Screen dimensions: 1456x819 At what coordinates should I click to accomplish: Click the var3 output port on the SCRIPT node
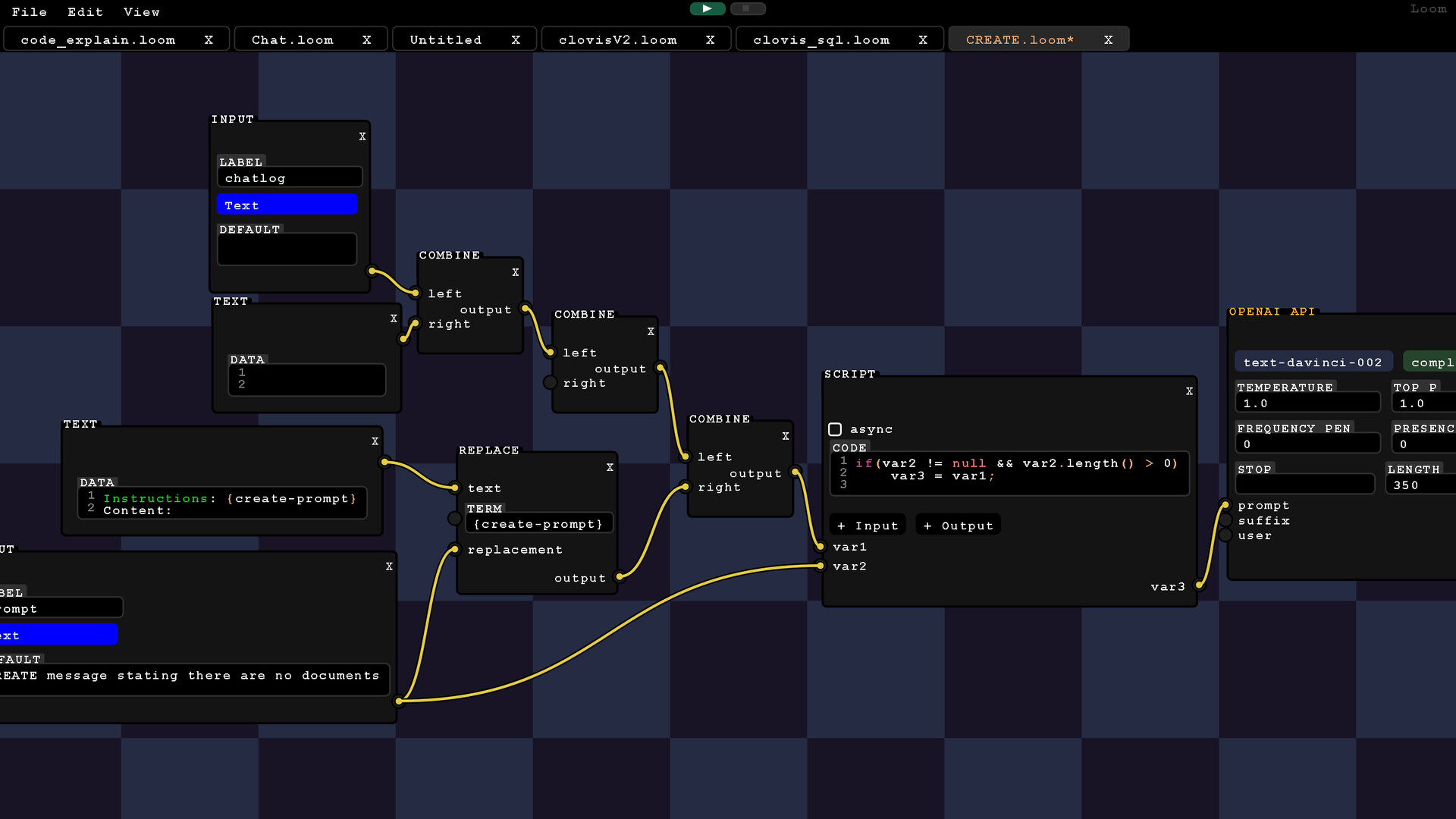point(1200,585)
